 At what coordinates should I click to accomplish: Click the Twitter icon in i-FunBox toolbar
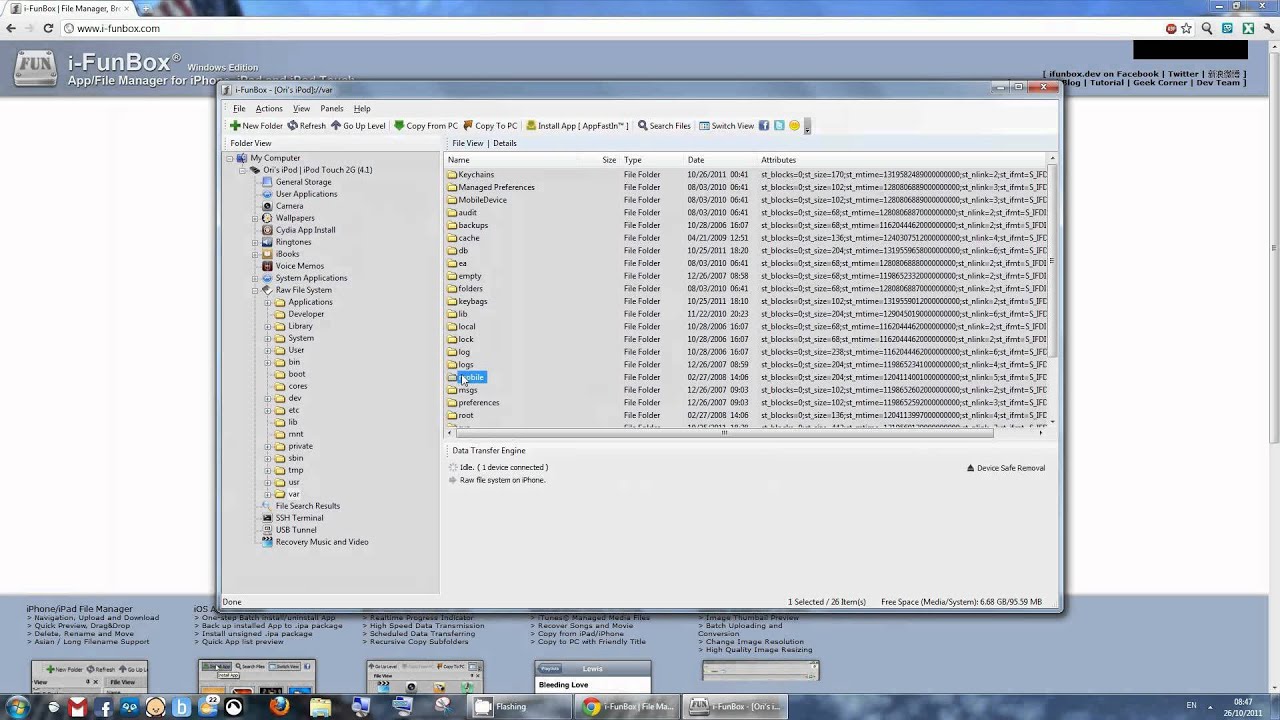click(779, 126)
